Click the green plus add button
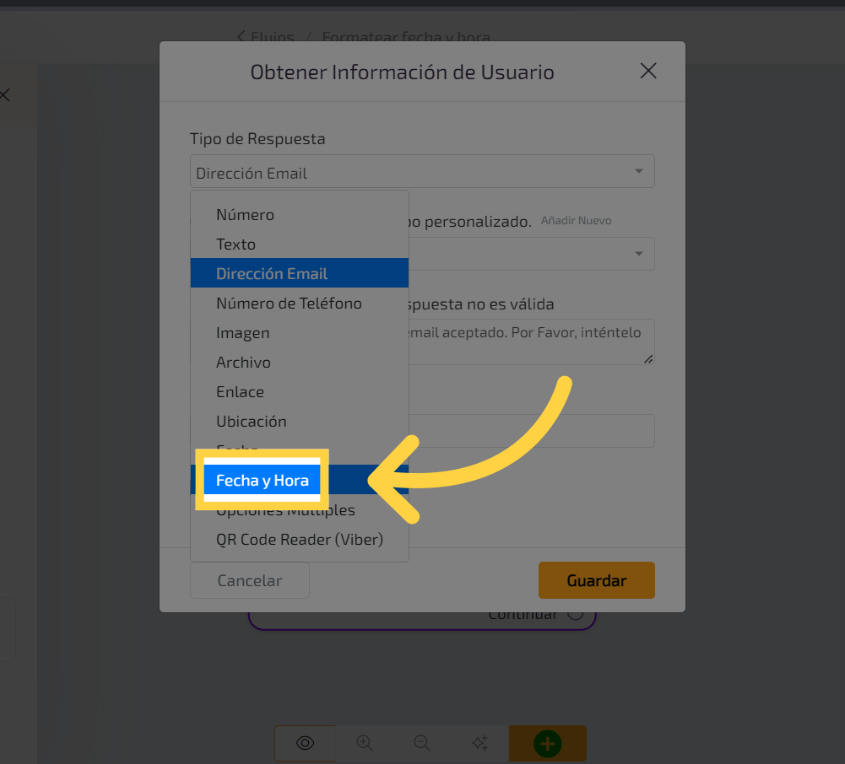 (x=547, y=743)
